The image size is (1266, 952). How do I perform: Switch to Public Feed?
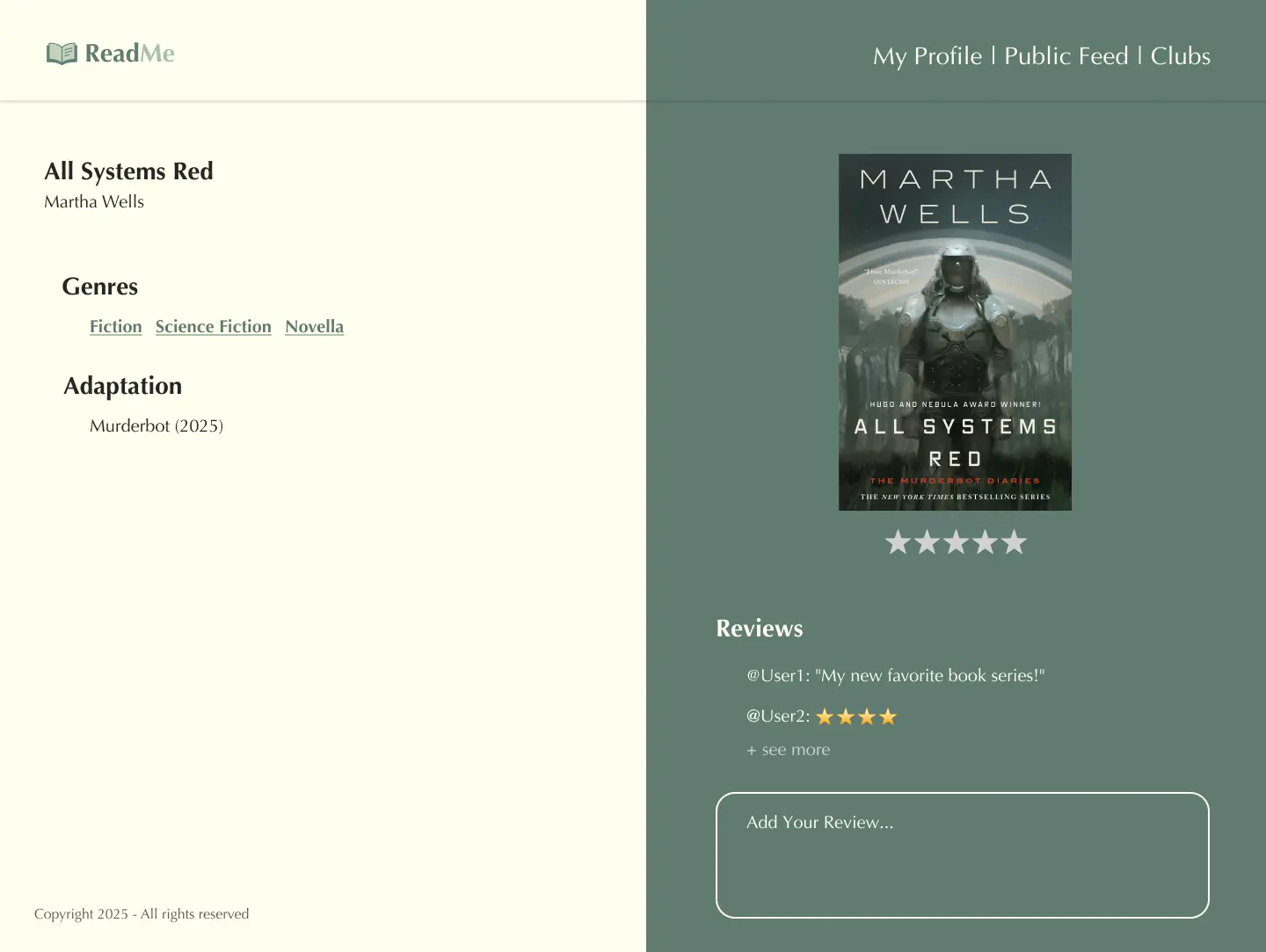[1066, 55]
